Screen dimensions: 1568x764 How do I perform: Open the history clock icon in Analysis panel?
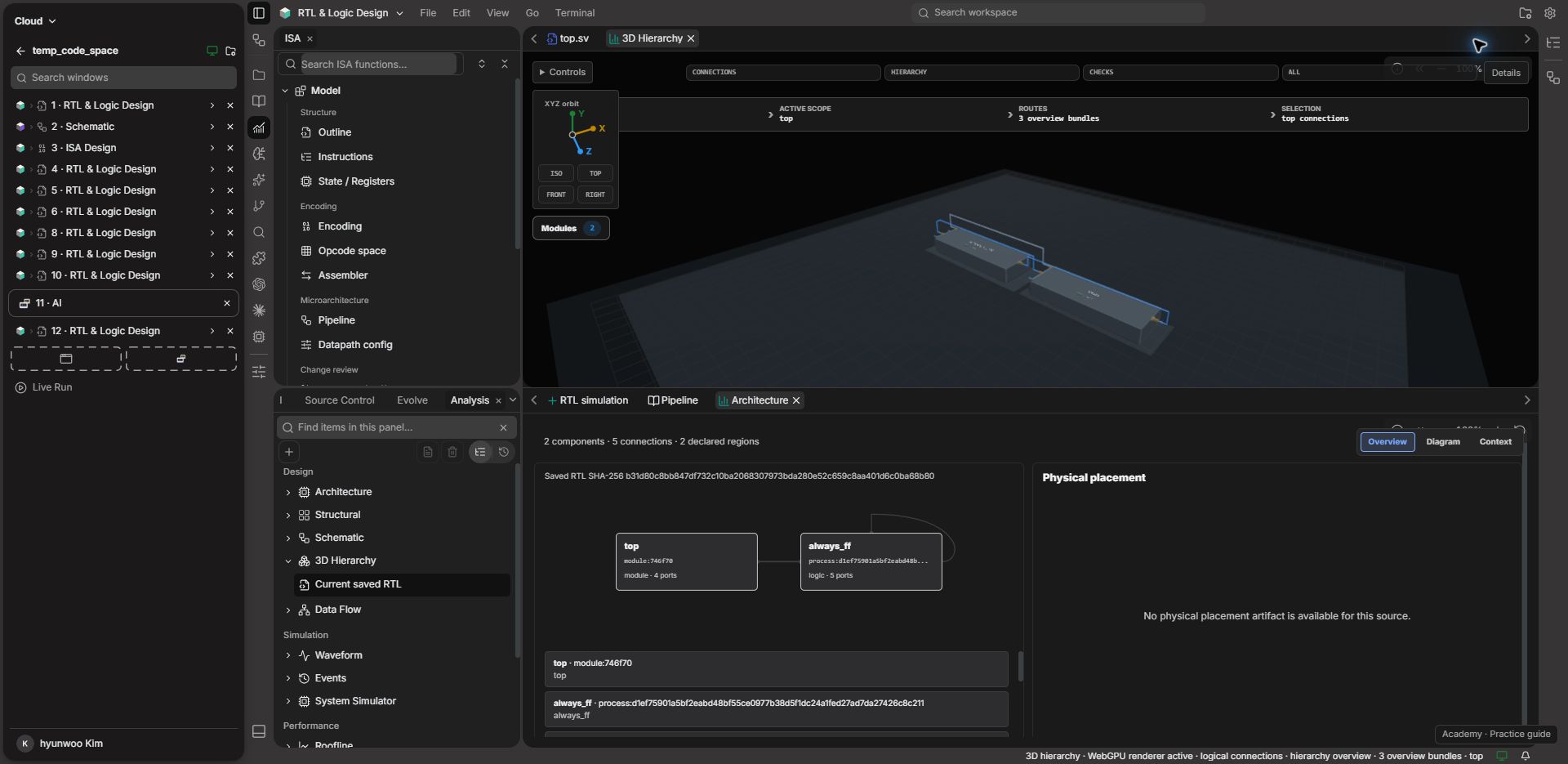[504, 452]
